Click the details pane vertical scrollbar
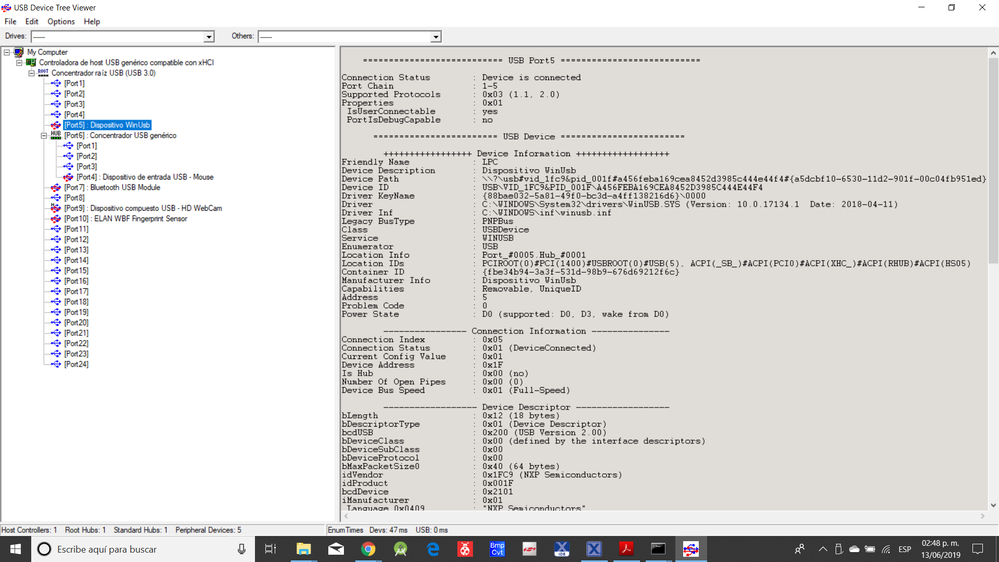Image resolution: width=999 pixels, height=562 pixels. pos(993,161)
